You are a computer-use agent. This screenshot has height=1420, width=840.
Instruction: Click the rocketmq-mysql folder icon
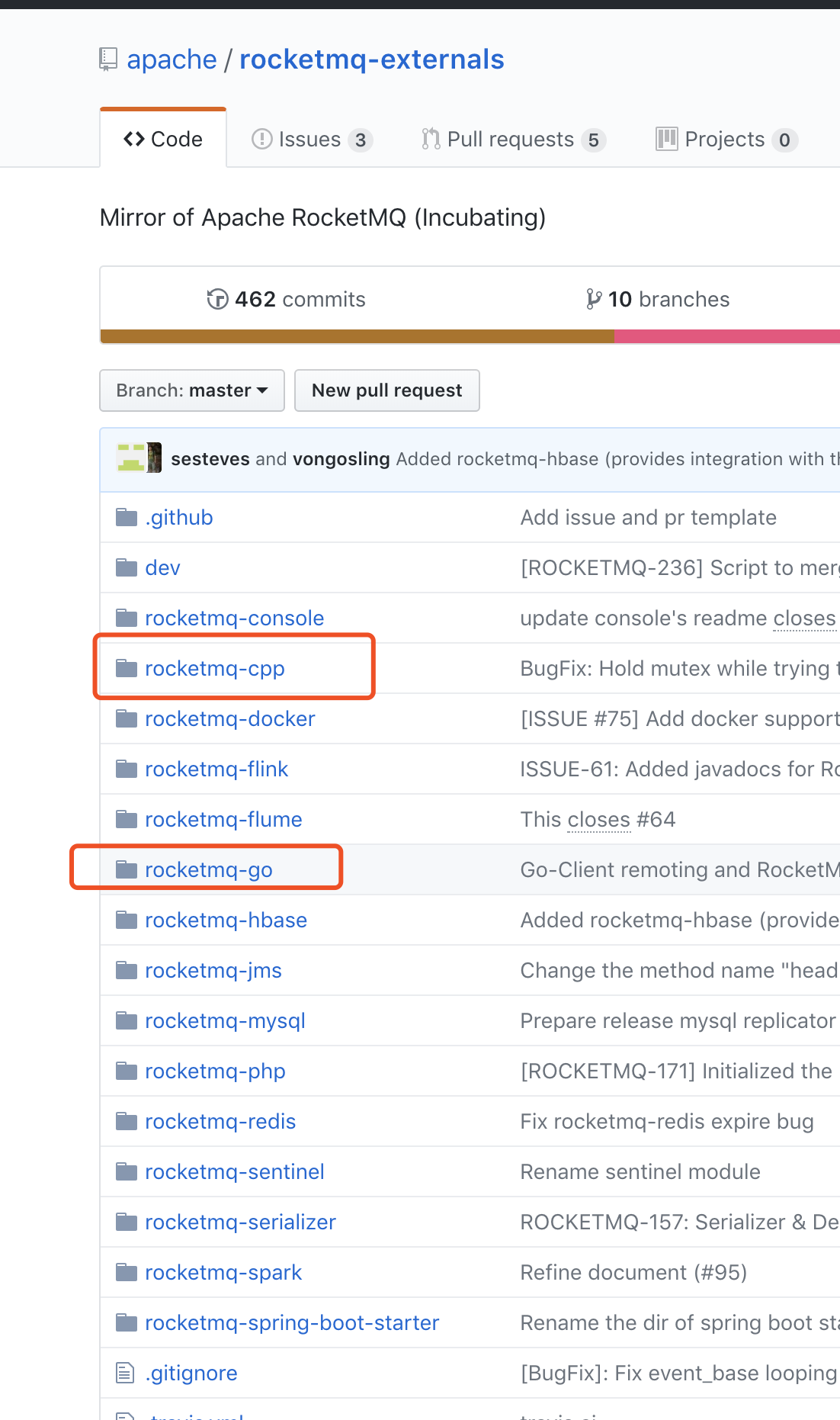coord(126,1021)
